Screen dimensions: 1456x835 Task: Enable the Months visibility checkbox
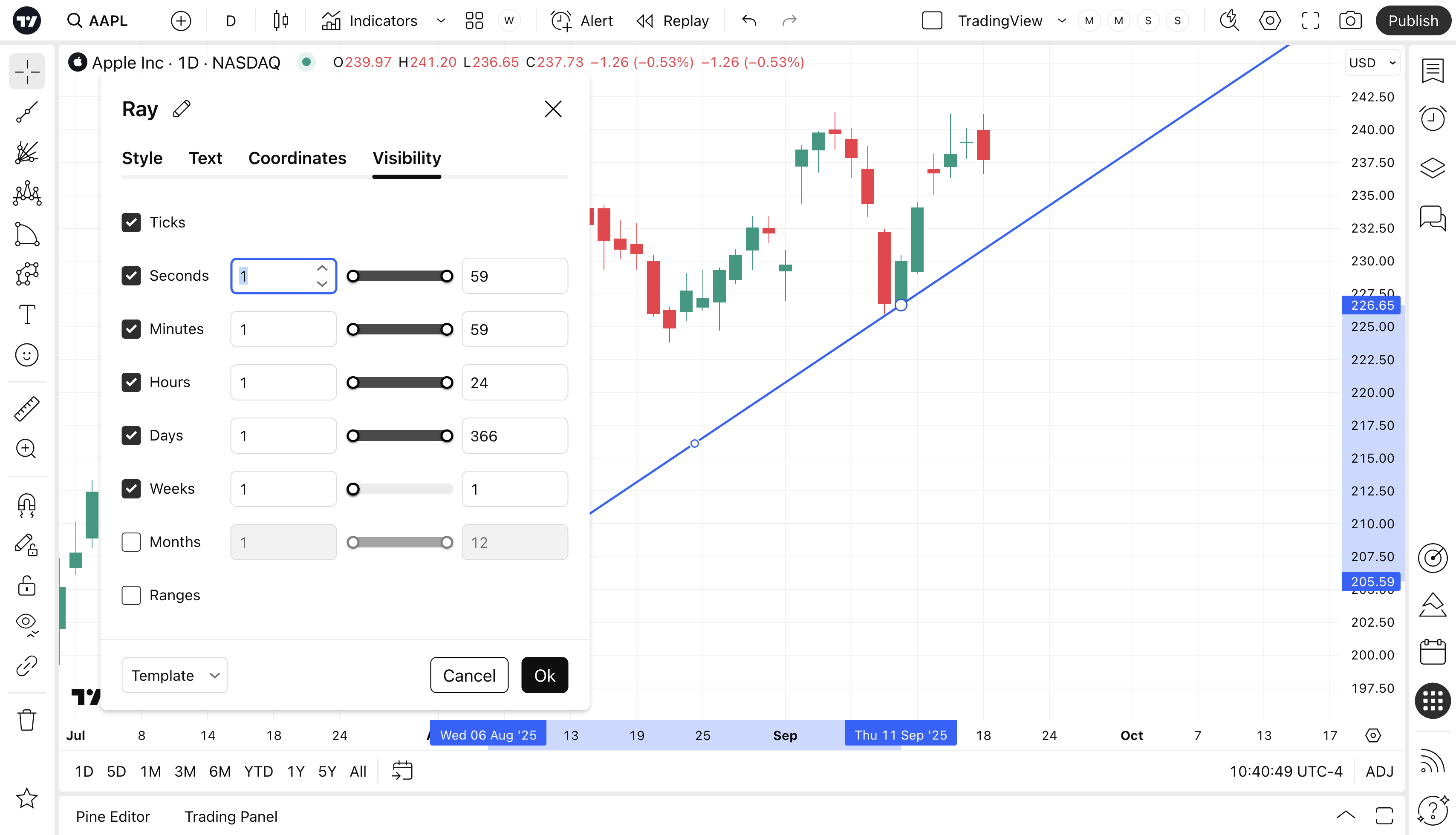(131, 542)
